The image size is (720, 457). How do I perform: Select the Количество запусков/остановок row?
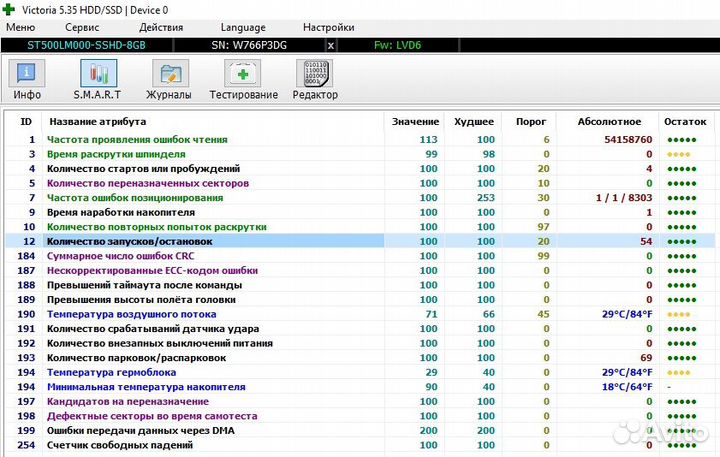(130, 241)
